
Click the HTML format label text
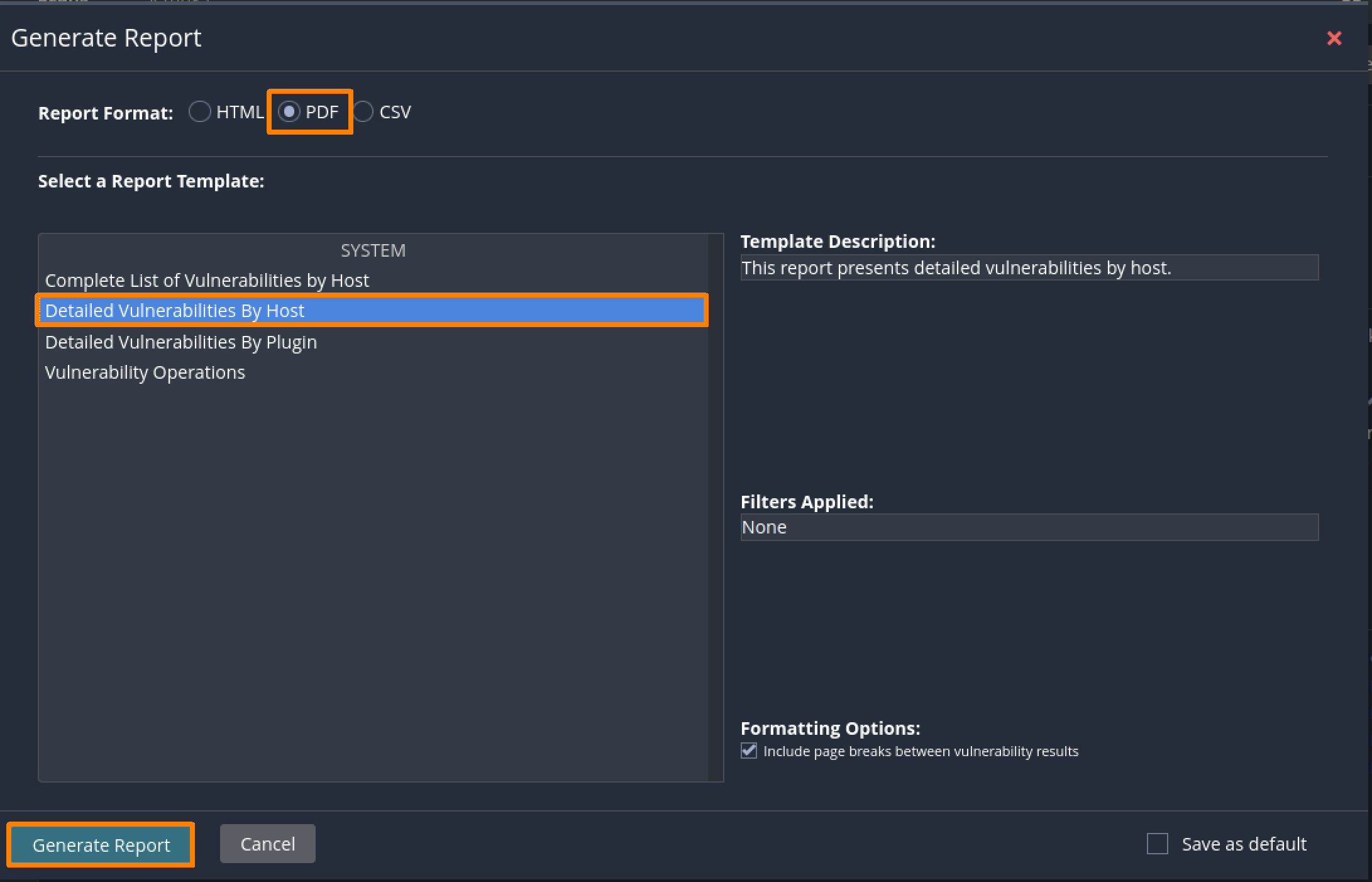coord(240,112)
